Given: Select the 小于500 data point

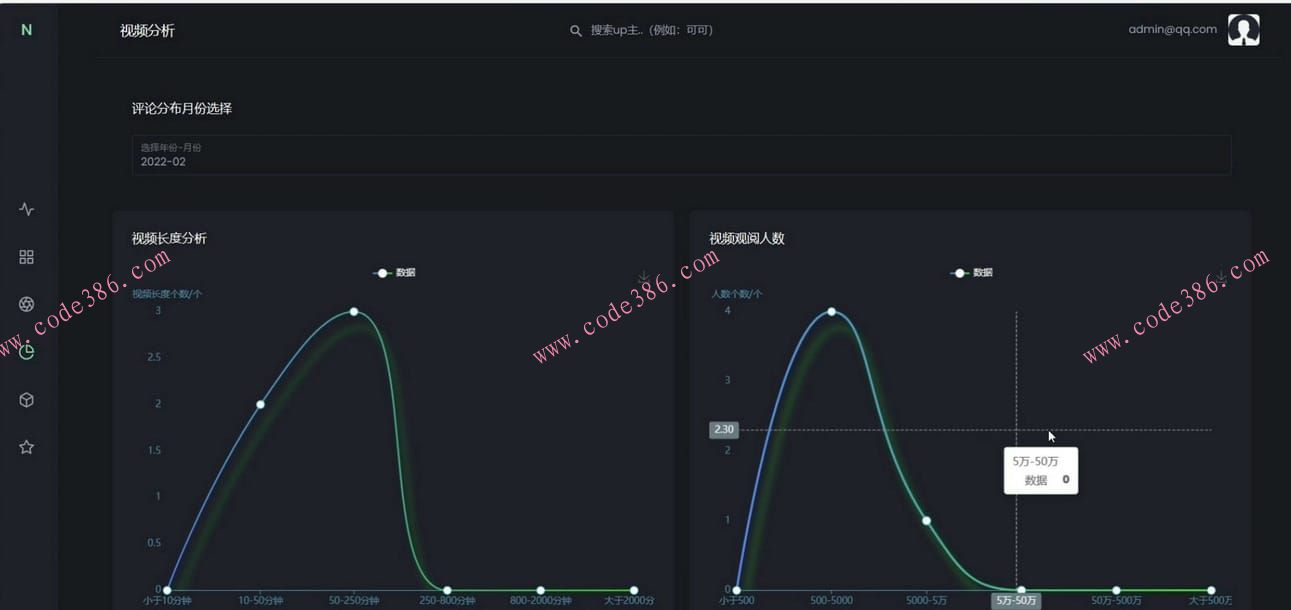Looking at the screenshot, I should tap(737, 590).
